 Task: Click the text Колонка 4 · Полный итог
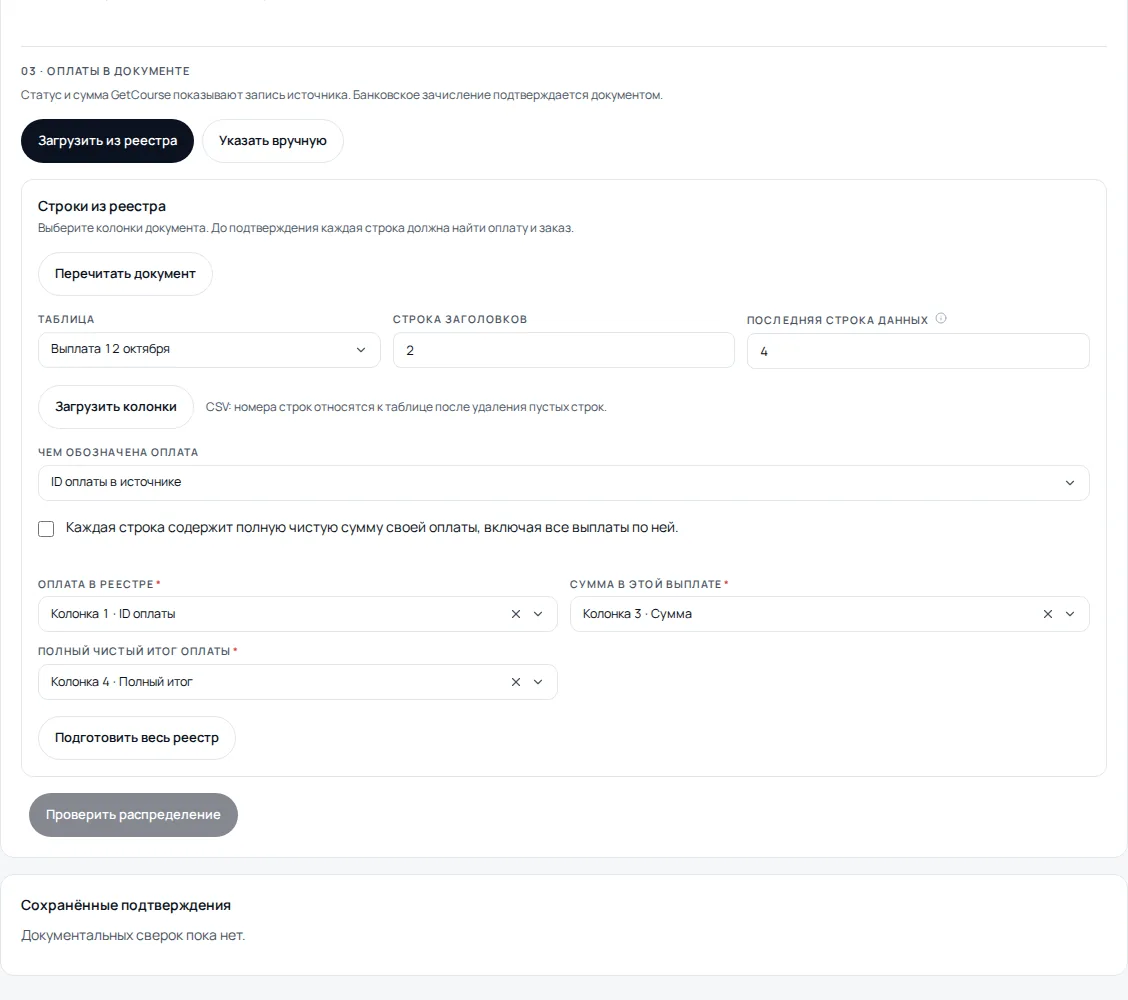[x=122, y=682]
